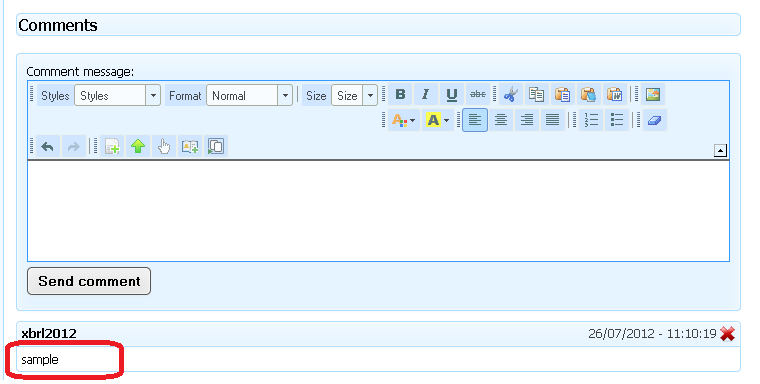760x384 pixels.
Task: Open the yellow background color picker
Action: point(438,120)
